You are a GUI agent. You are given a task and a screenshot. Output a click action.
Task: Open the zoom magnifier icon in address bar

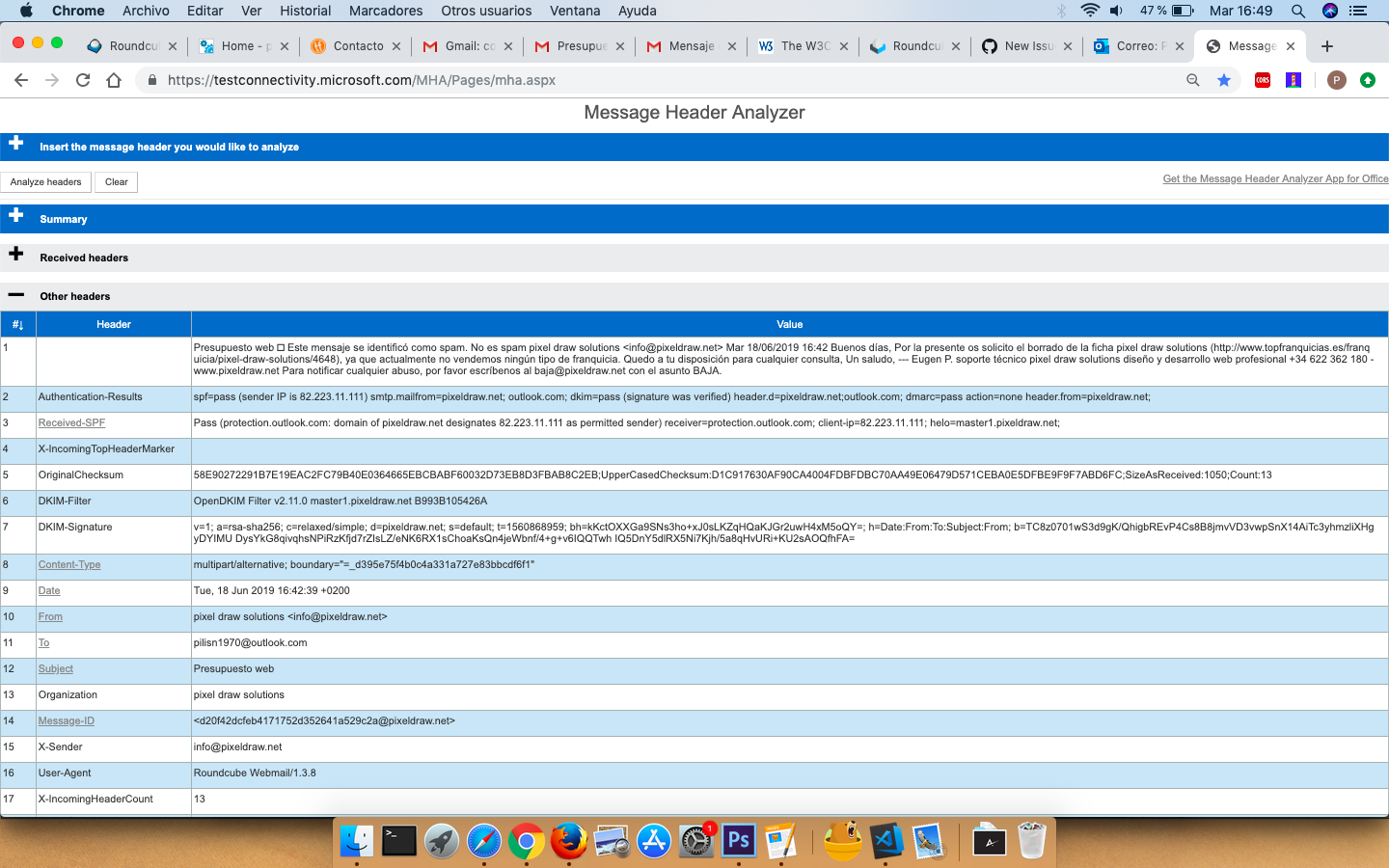point(1193,80)
